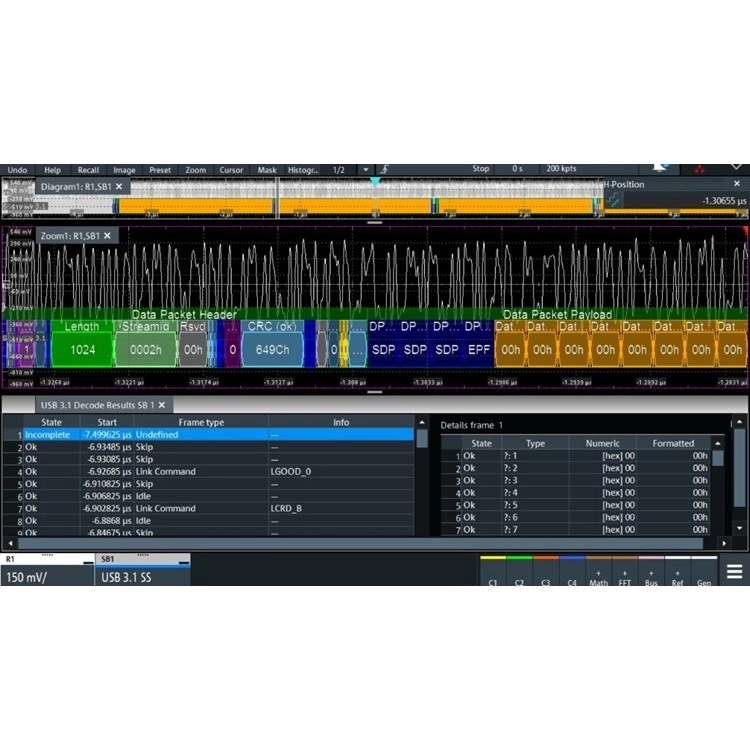Click the Stop acquisition status

pos(481,168)
